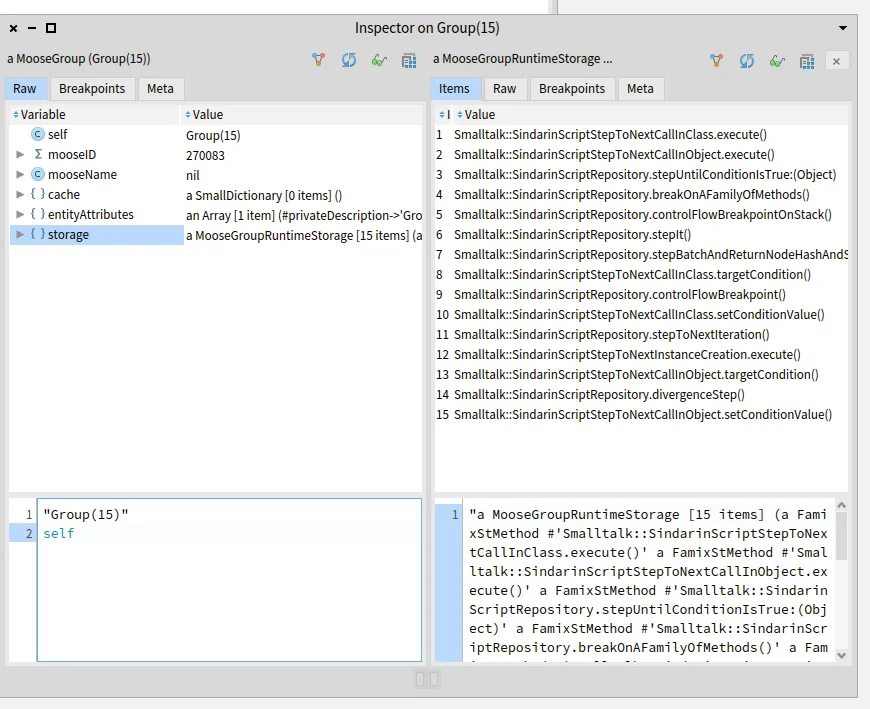Expand the storage variable row
The height and width of the screenshot is (709, 870).
click(20, 234)
